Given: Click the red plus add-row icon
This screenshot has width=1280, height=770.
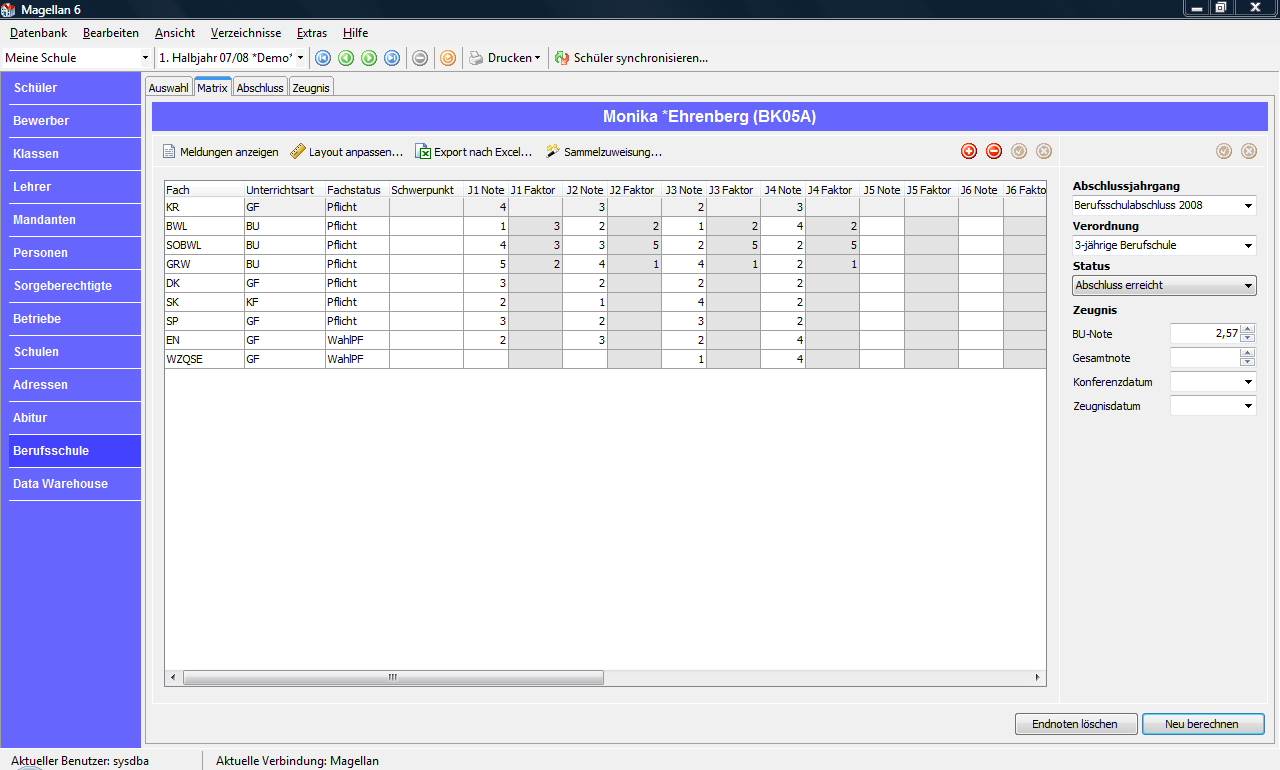Looking at the screenshot, I should pyautogui.click(x=969, y=151).
